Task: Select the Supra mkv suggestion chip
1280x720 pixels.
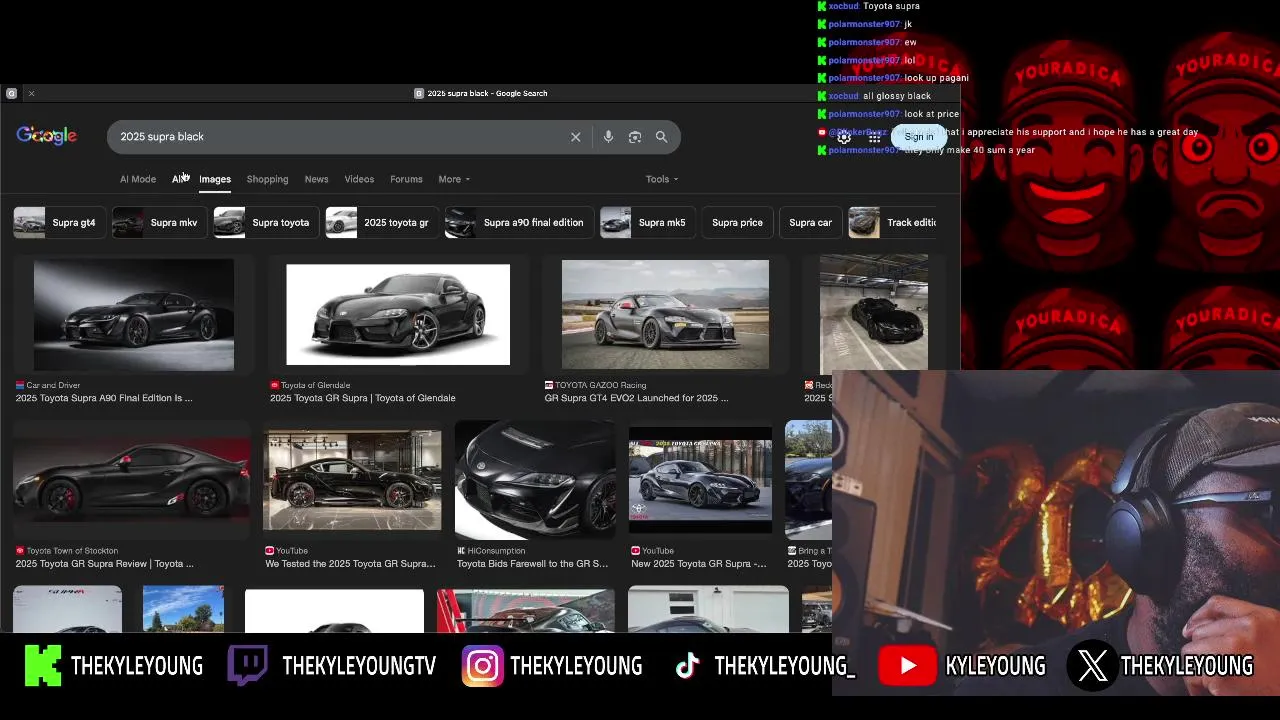Action: click(x=158, y=222)
